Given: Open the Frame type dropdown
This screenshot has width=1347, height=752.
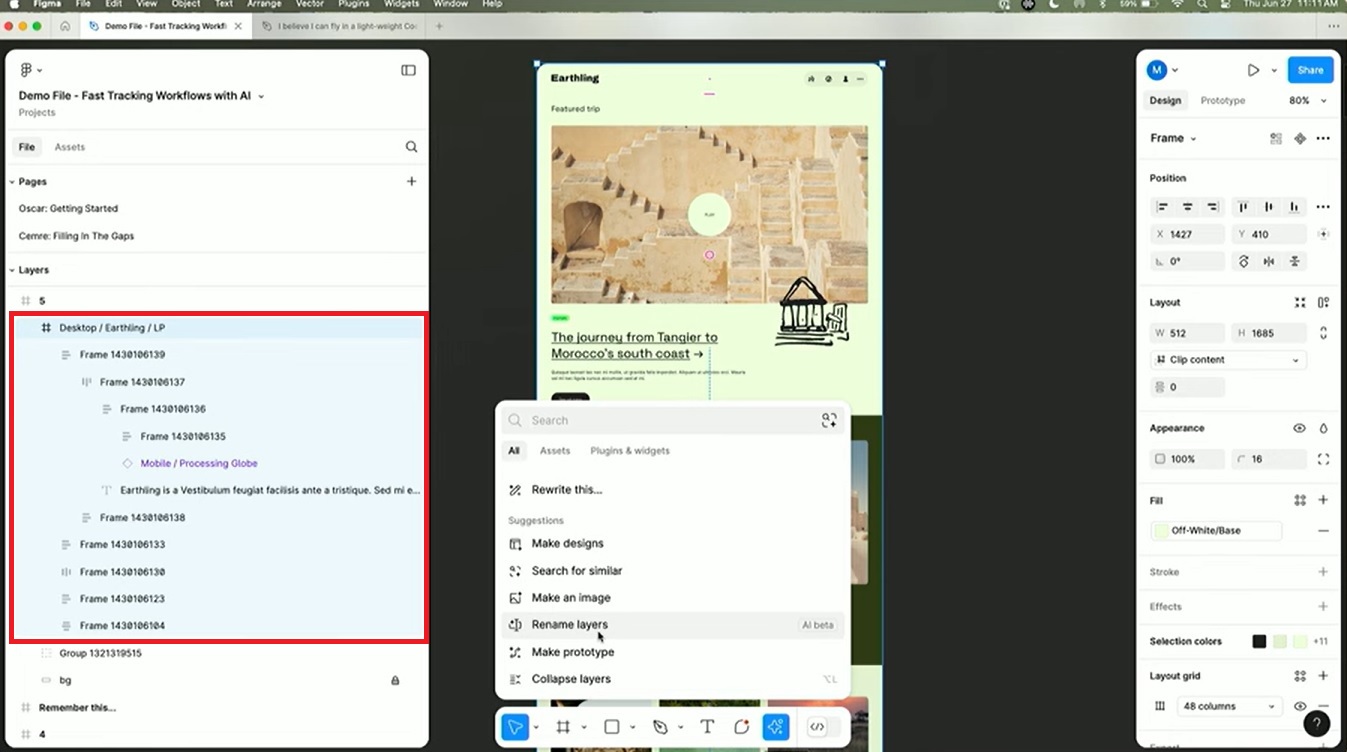Looking at the screenshot, I should pyautogui.click(x=1172, y=138).
